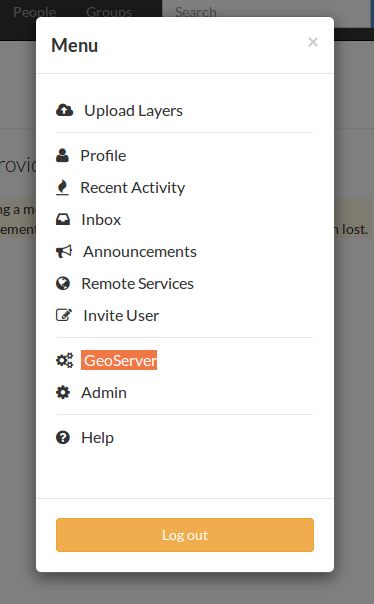
Task: Go to Inbox
Action: pyautogui.click(x=101, y=220)
